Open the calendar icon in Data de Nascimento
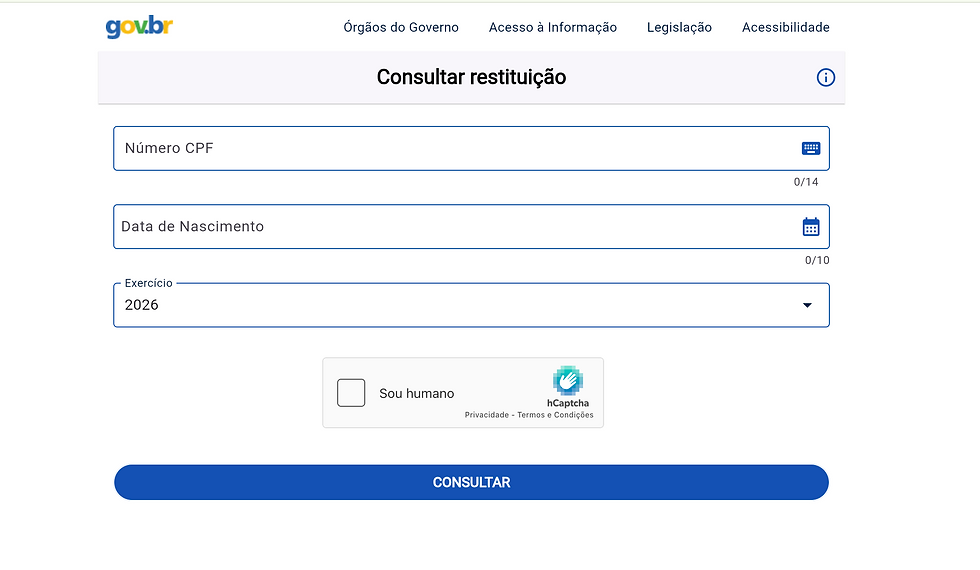 click(x=811, y=226)
